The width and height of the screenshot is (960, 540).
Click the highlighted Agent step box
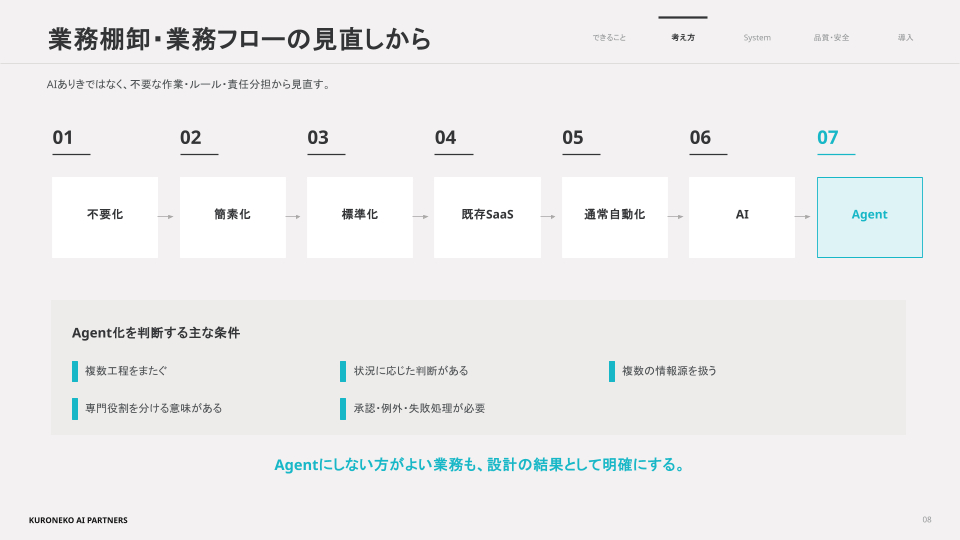tap(870, 217)
